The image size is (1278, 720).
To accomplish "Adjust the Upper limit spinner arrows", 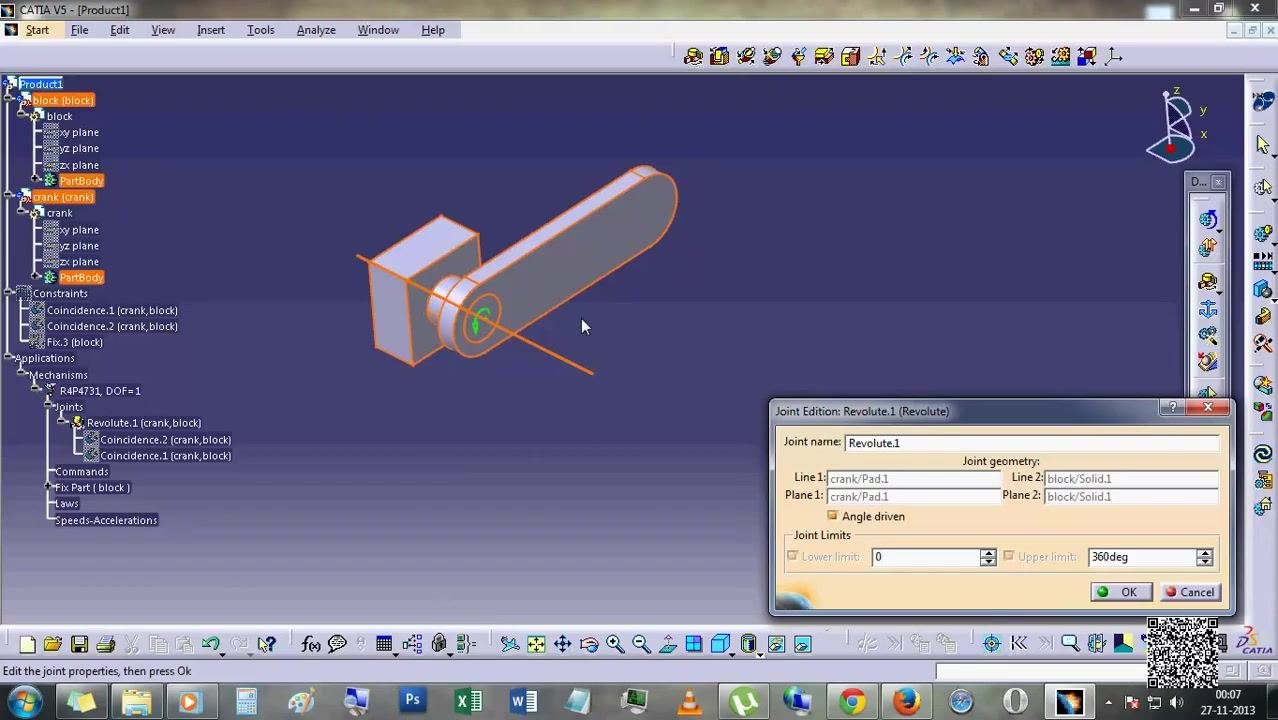I will tap(1205, 557).
